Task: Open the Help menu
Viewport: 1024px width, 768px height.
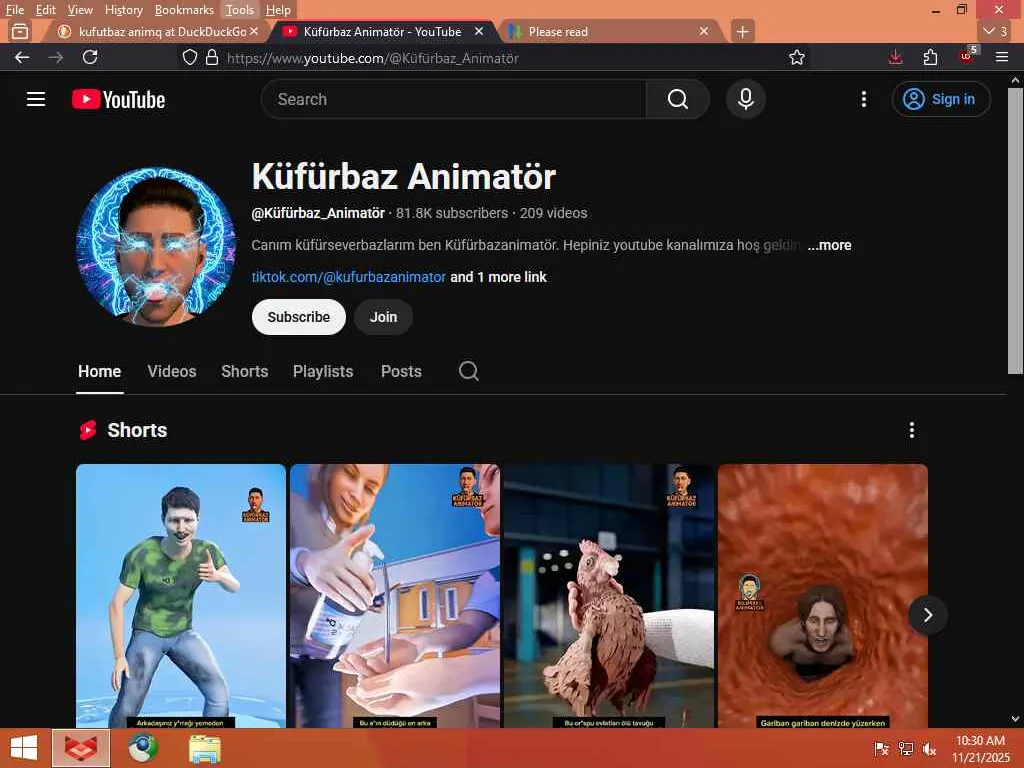Action: (x=278, y=10)
